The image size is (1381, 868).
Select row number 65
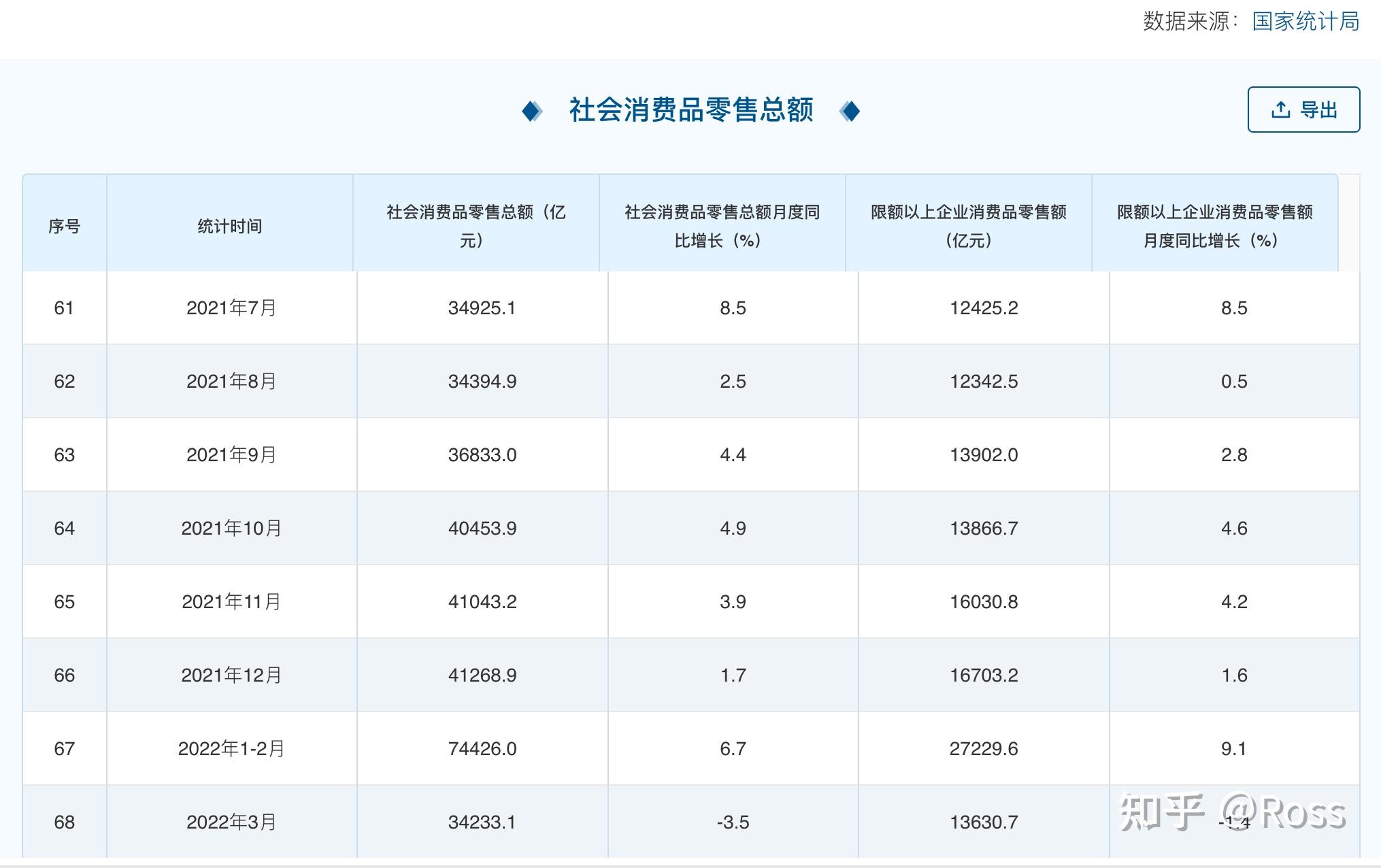(64, 601)
